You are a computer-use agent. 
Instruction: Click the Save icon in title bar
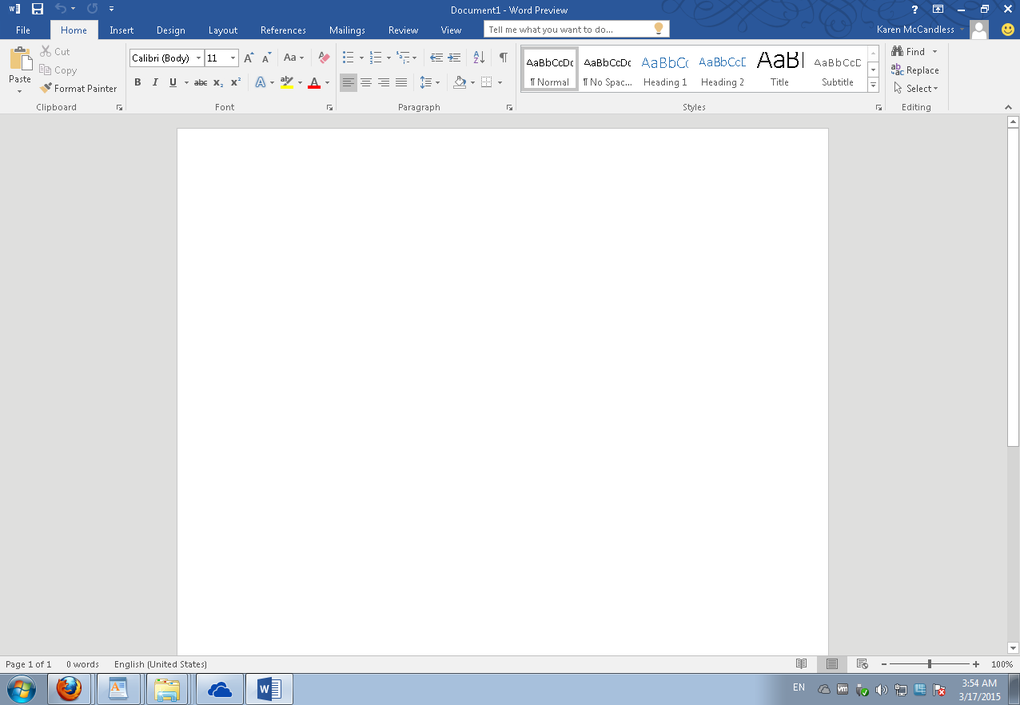coord(37,9)
